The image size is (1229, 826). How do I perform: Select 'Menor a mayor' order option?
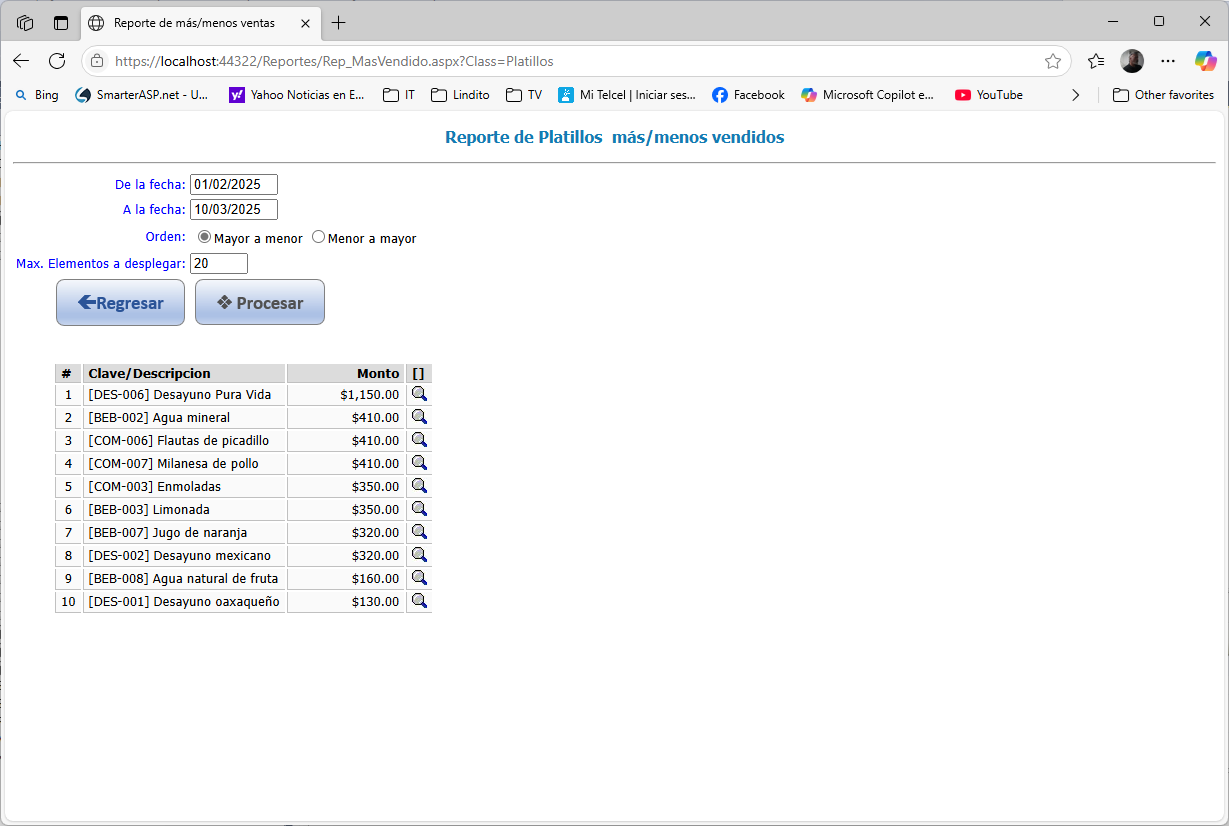[319, 238]
